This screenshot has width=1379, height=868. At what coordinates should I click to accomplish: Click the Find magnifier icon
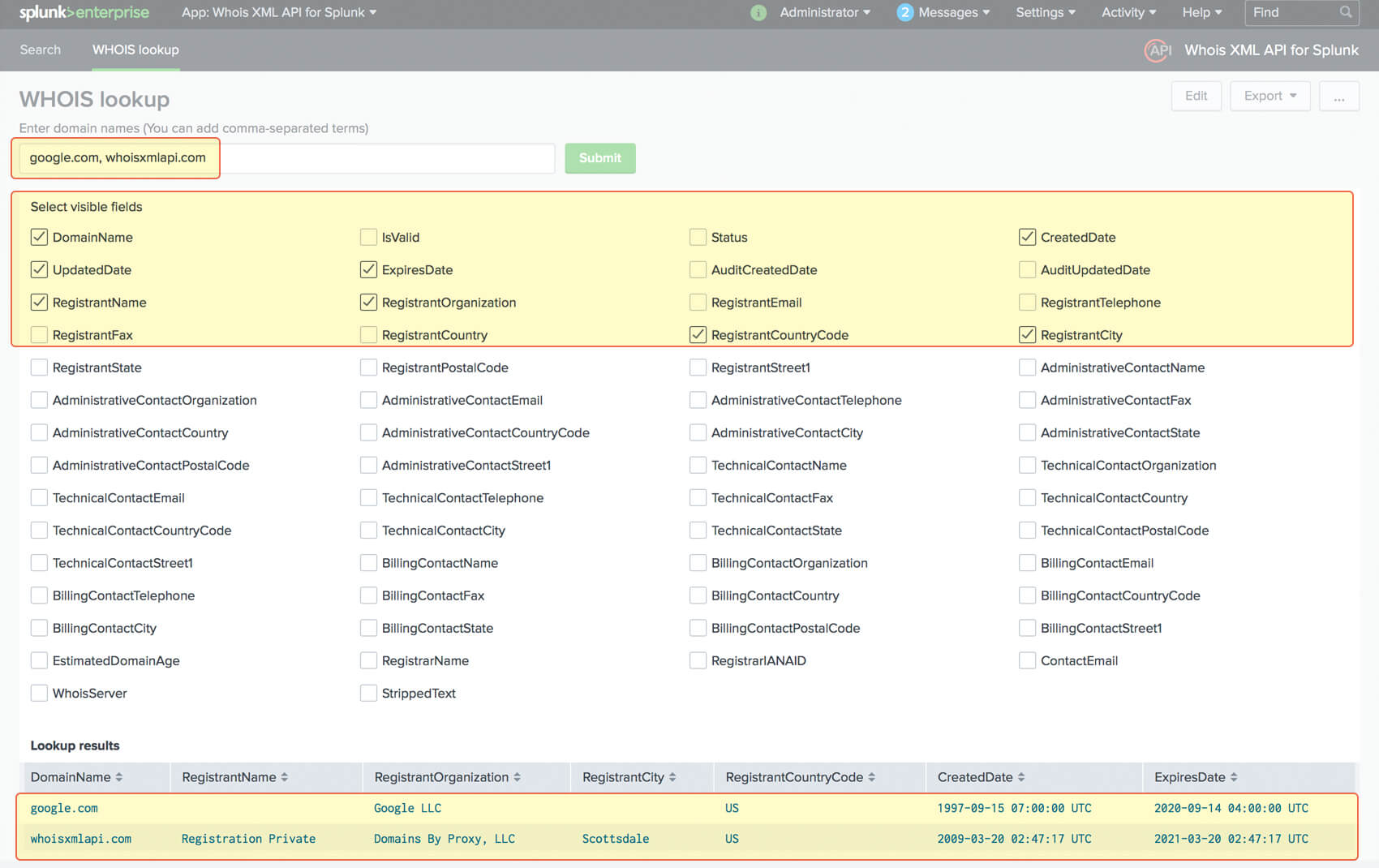[x=1346, y=12]
